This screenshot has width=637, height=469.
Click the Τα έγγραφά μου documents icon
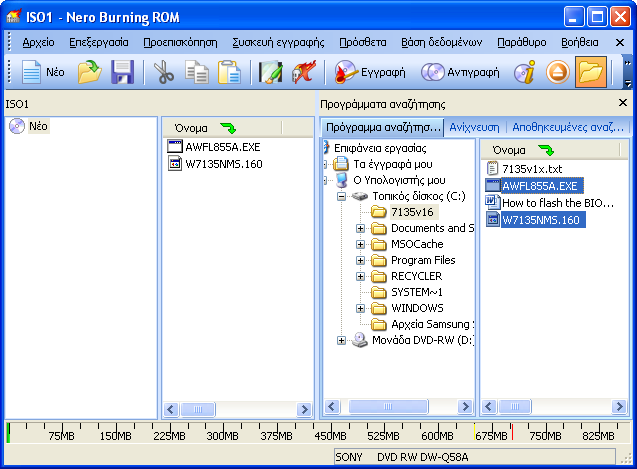341,164
